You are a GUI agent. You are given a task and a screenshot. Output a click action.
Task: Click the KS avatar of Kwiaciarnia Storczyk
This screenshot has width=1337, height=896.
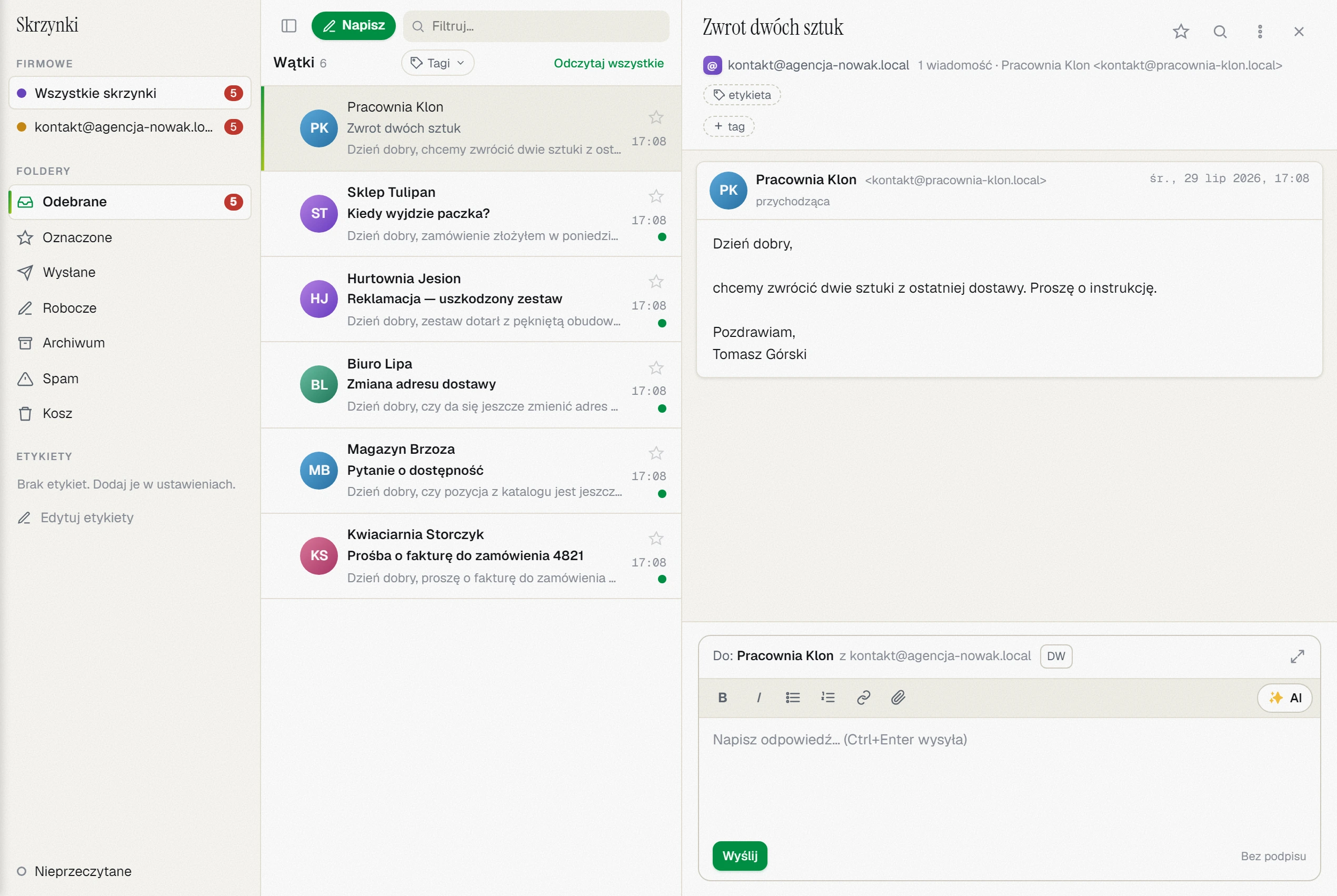[319, 555]
